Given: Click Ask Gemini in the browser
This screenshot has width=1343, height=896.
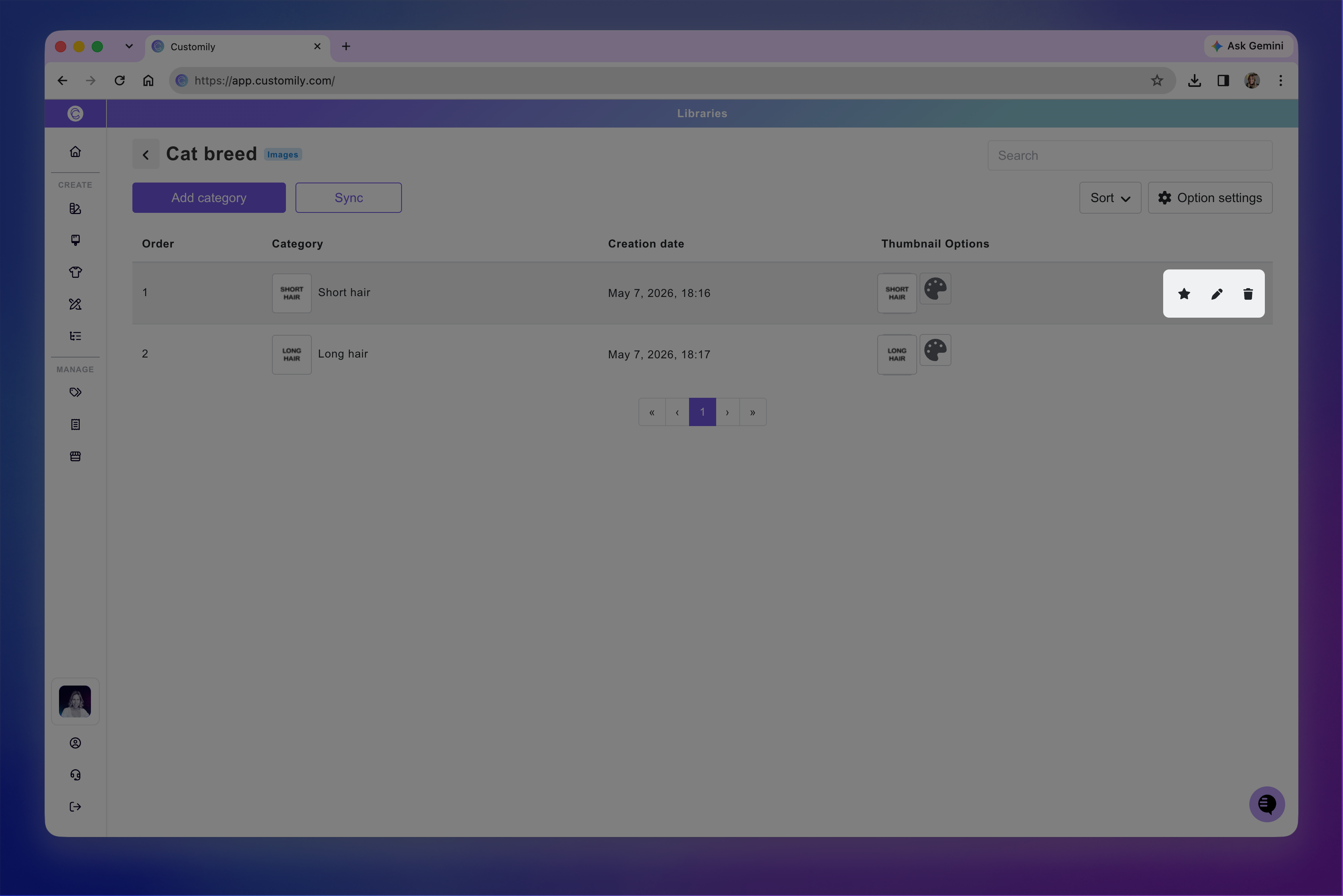Looking at the screenshot, I should pyautogui.click(x=1248, y=46).
